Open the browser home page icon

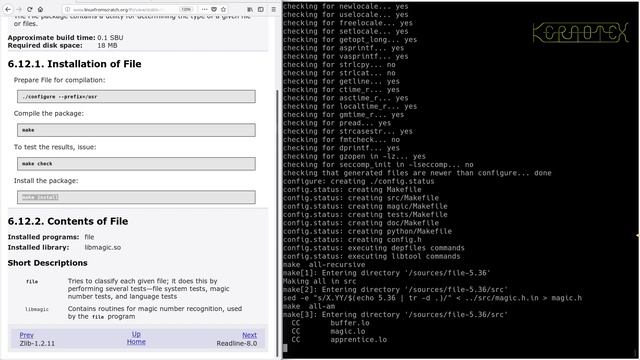[40, 9]
